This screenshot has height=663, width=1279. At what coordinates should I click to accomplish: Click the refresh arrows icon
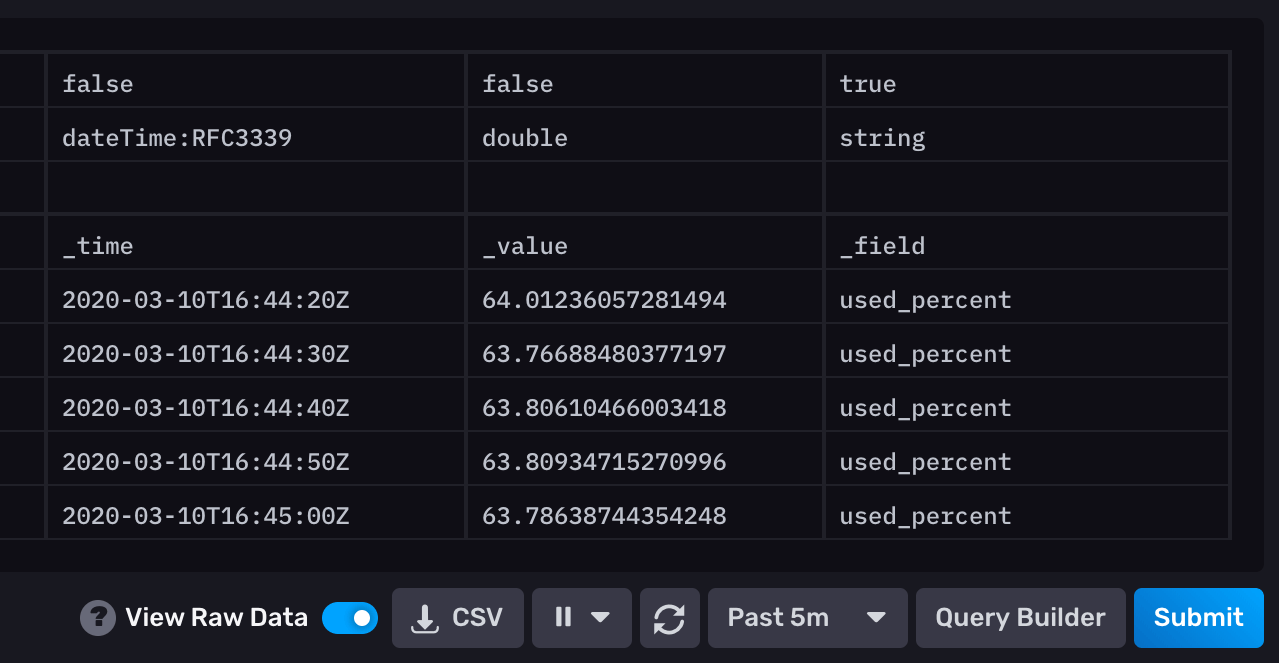pyautogui.click(x=669, y=618)
